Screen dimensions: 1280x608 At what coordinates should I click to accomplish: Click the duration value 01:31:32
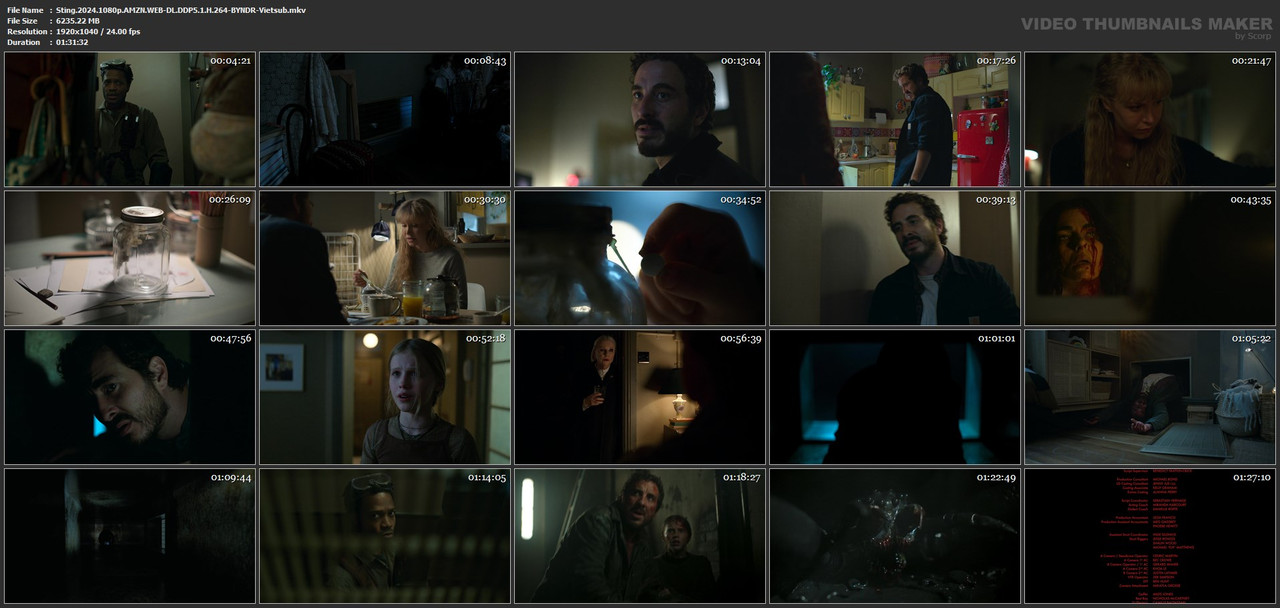(x=72, y=43)
